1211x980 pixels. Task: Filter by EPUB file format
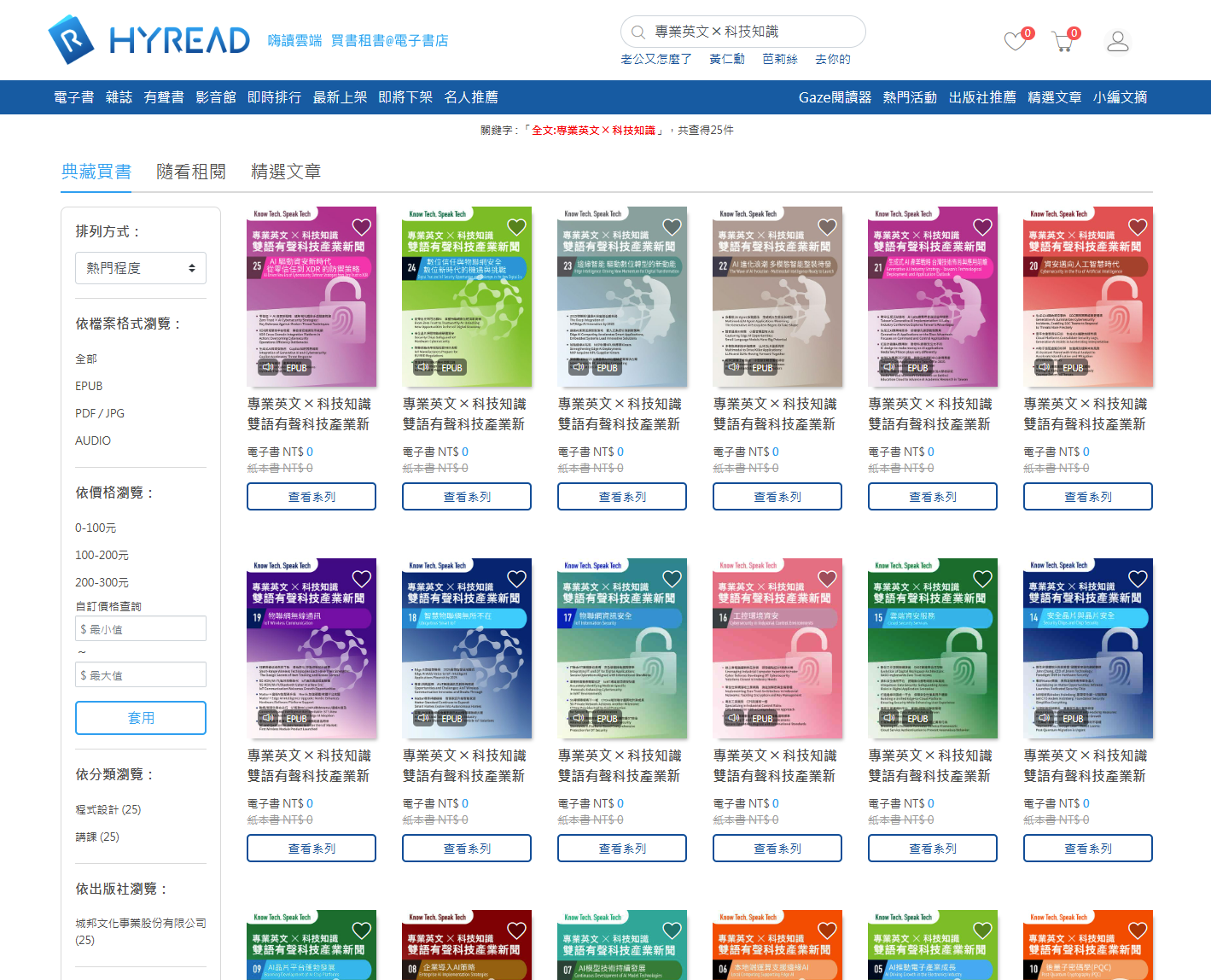pos(89,386)
